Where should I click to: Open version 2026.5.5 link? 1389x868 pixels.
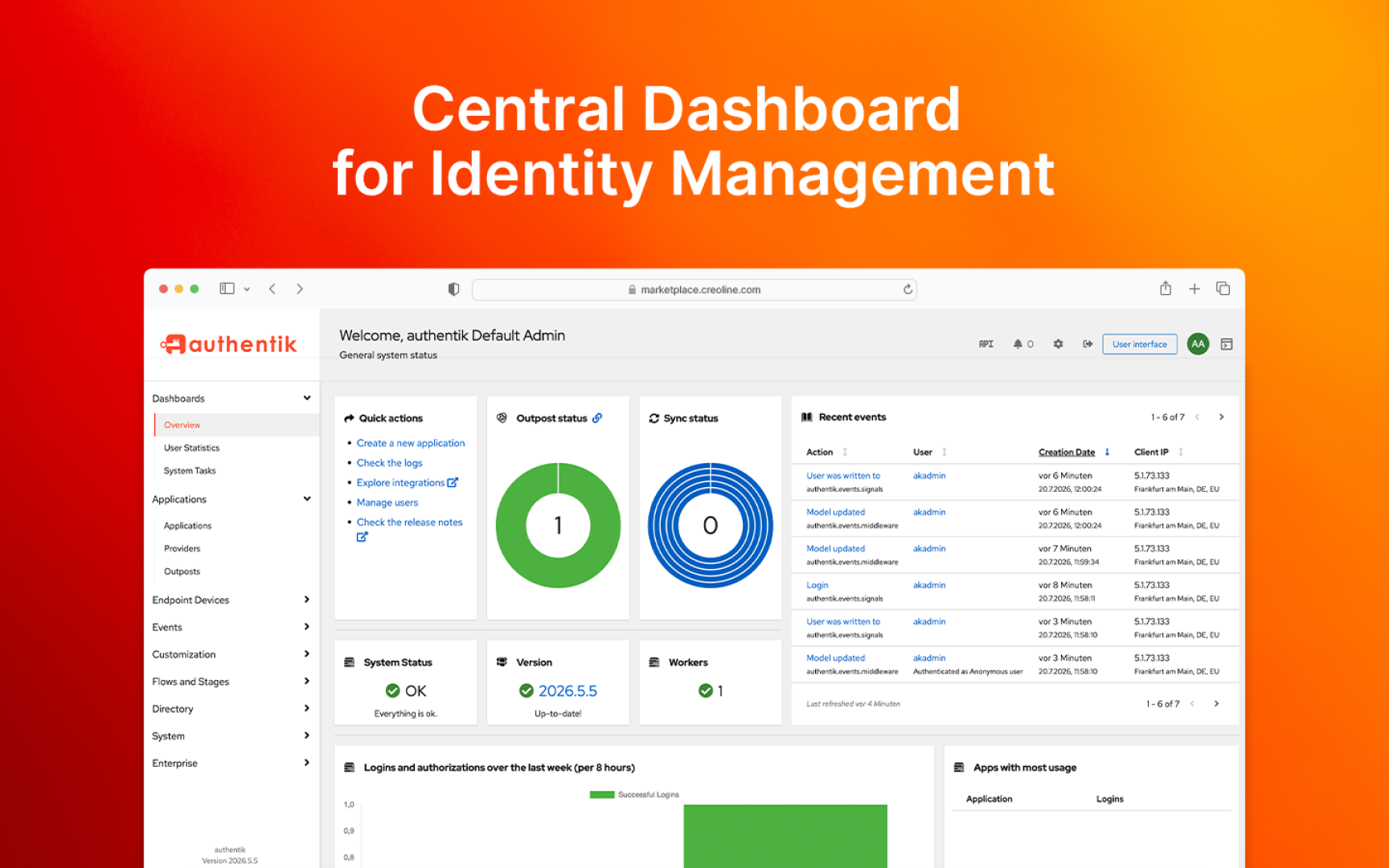[x=567, y=691]
